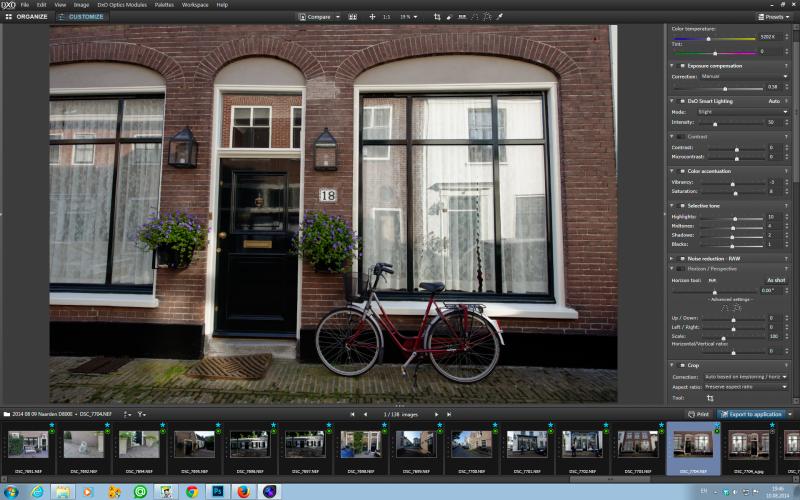Click the crop tool icon in Crop palette
Image resolution: width=800 pixels, height=500 pixels.
coord(710,398)
